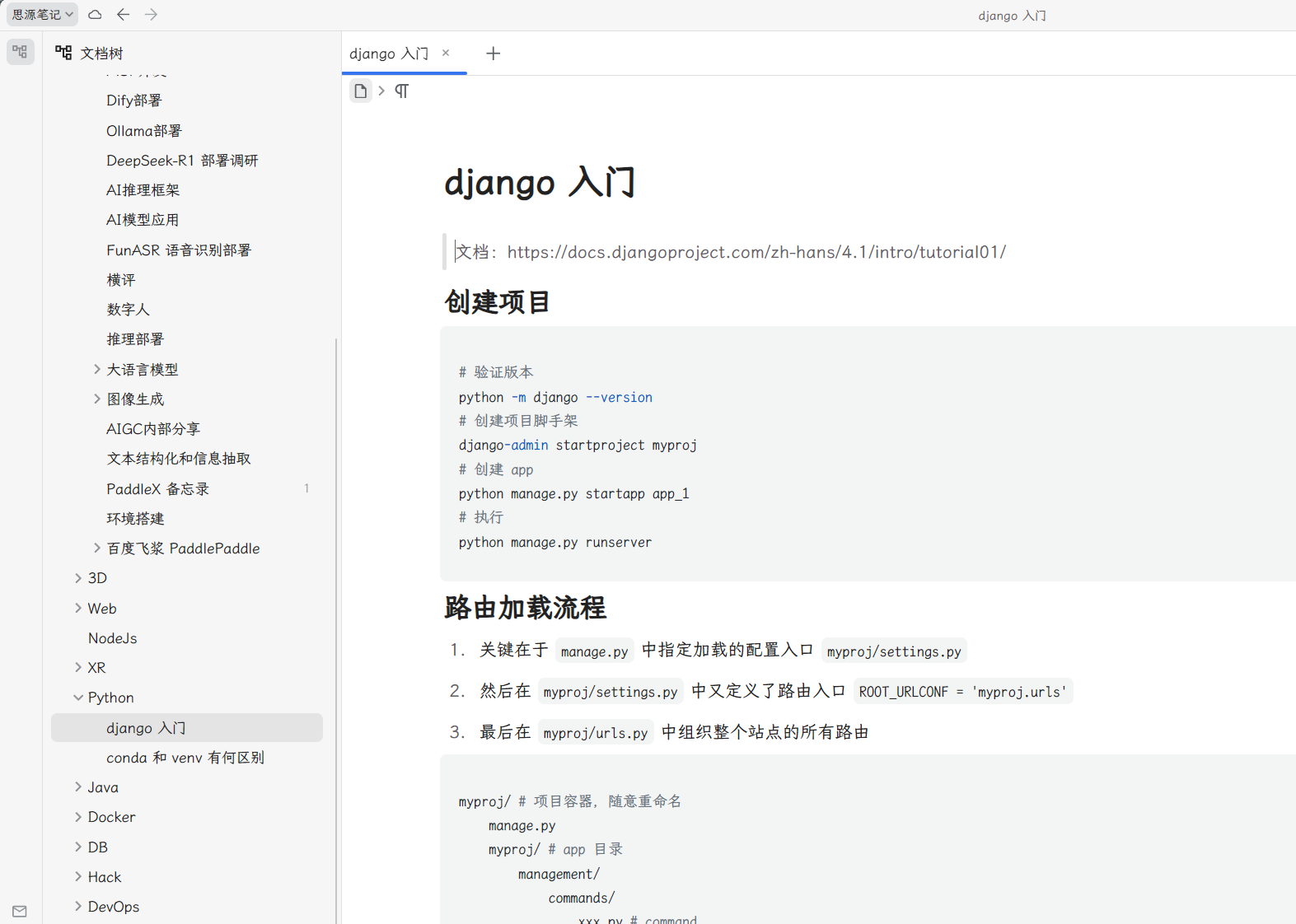Image resolution: width=1296 pixels, height=924 pixels.
Task: Expand the 图像生成 folder
Action: point(97,399)
